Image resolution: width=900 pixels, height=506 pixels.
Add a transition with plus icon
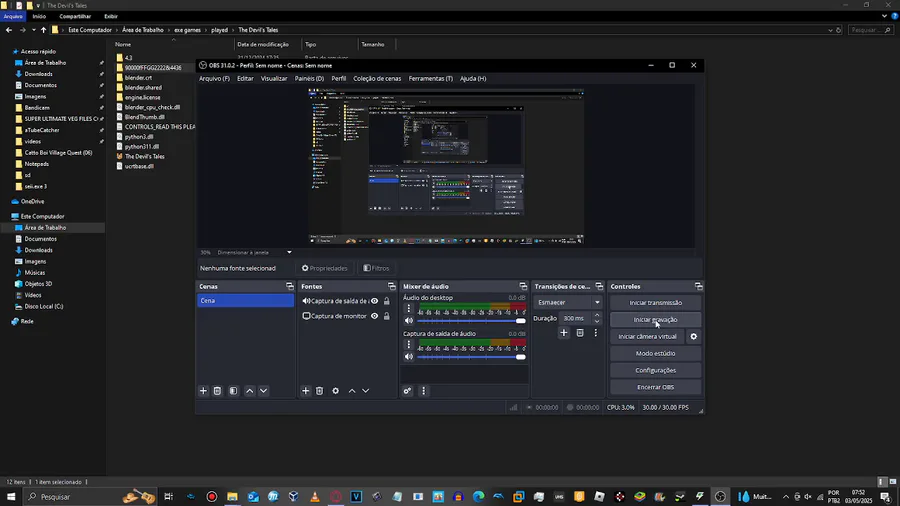pyautogui.click(x=564, y=333)
